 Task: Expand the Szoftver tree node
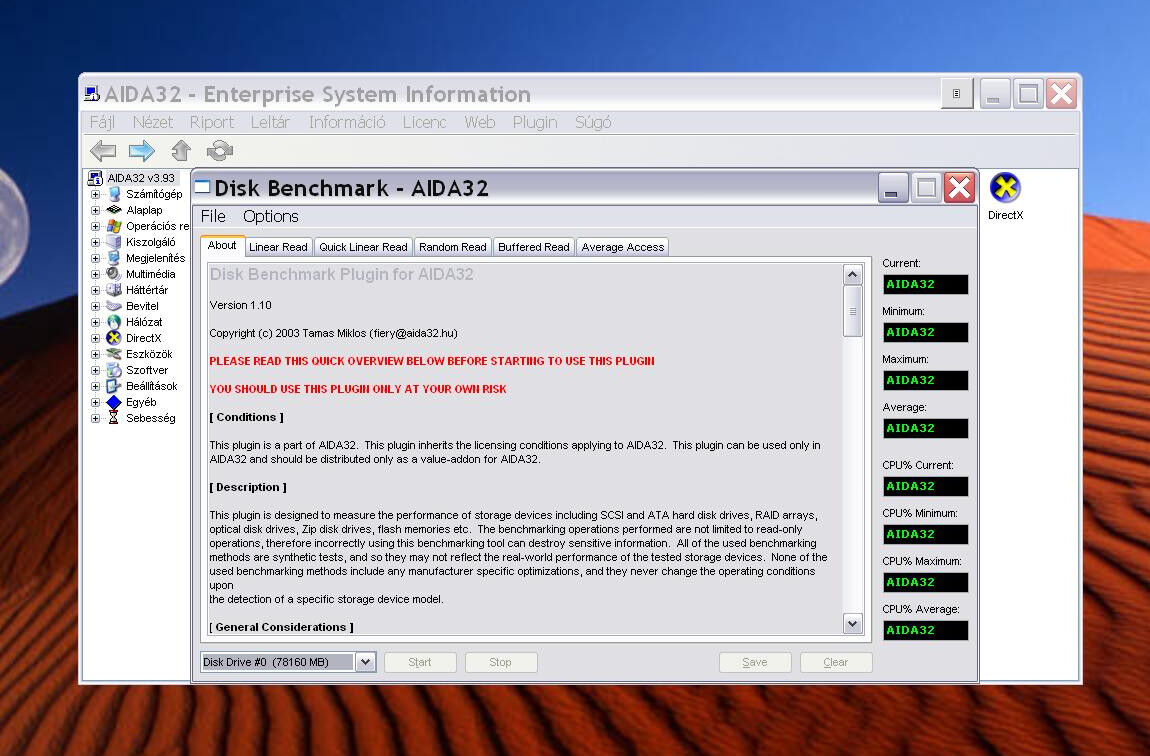click(95, 370)
